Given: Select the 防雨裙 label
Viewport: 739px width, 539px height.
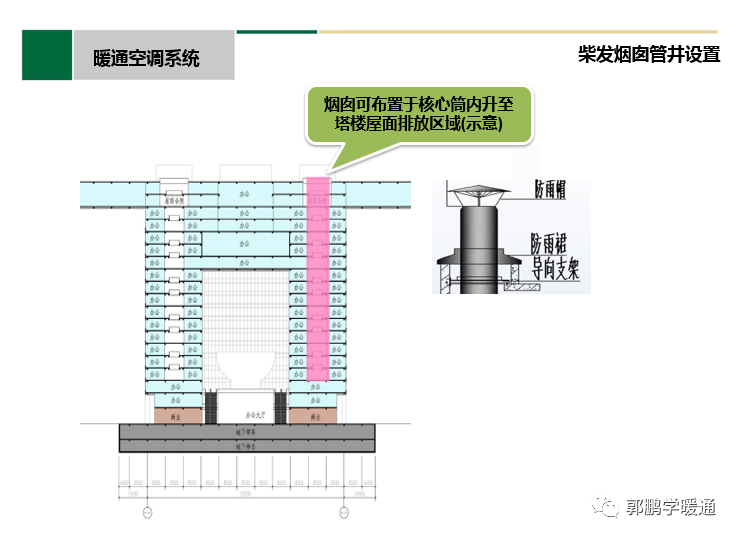Looking at the screenshot, I should pos(549,244).
